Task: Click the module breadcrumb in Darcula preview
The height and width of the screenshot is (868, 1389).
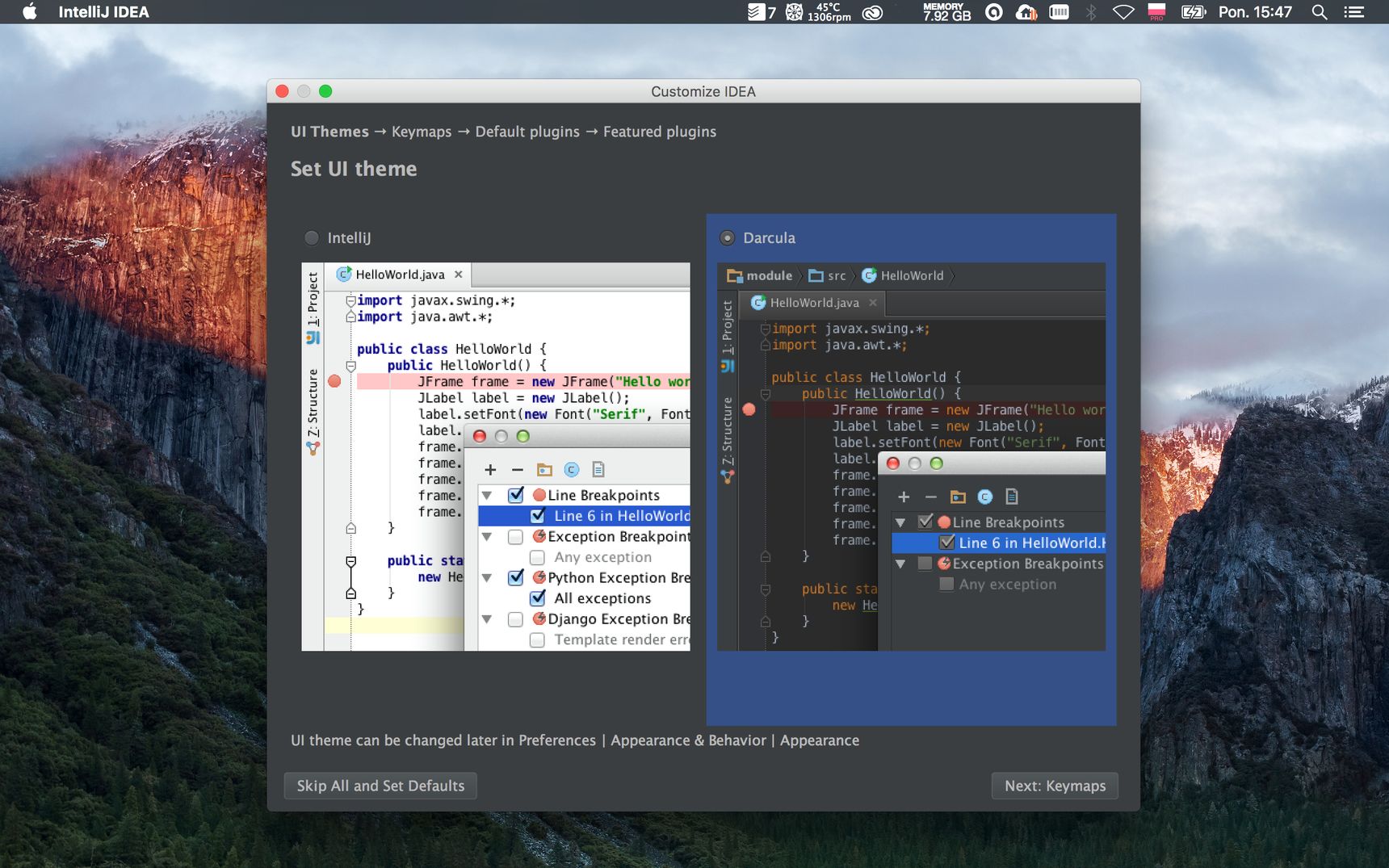Action: 760,275
